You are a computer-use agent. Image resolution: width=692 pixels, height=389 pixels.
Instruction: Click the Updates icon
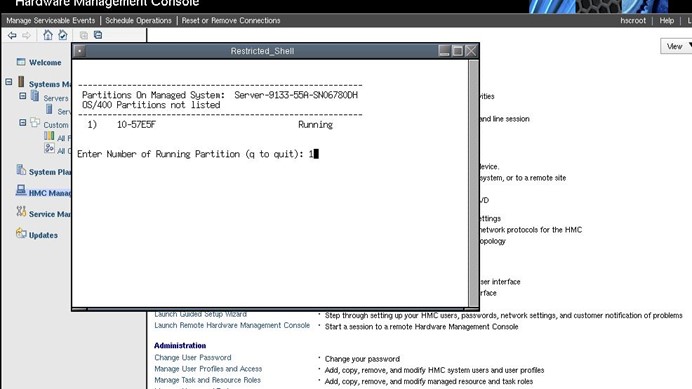click(21, 233)
